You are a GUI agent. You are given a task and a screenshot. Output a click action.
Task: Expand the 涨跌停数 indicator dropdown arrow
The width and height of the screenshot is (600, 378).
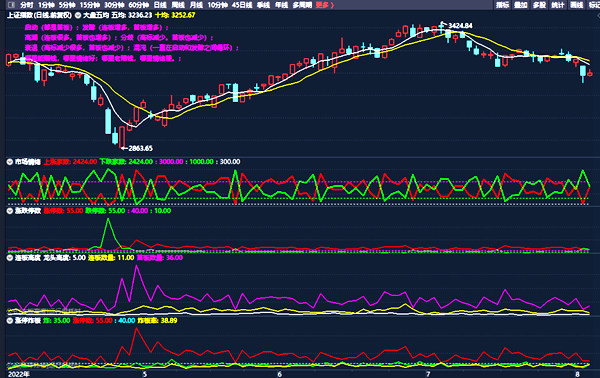pyautogui.click(x=10, y=211)
